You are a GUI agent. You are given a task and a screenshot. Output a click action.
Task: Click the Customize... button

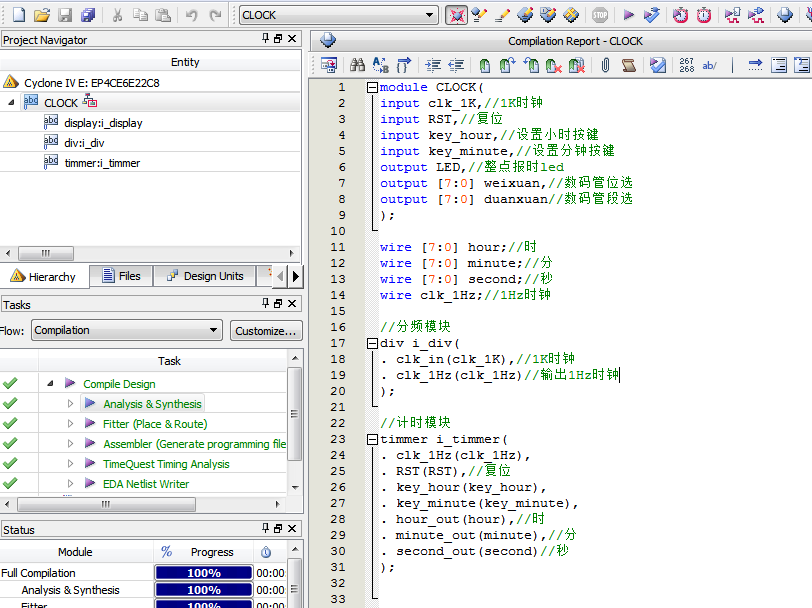[265, 330]
